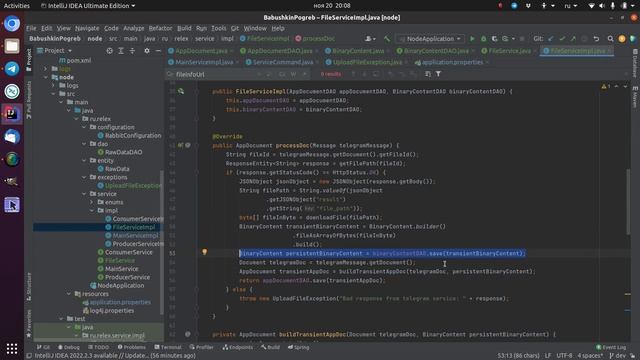
Task: Collapse the dao package
Action: tap(84, 144)
